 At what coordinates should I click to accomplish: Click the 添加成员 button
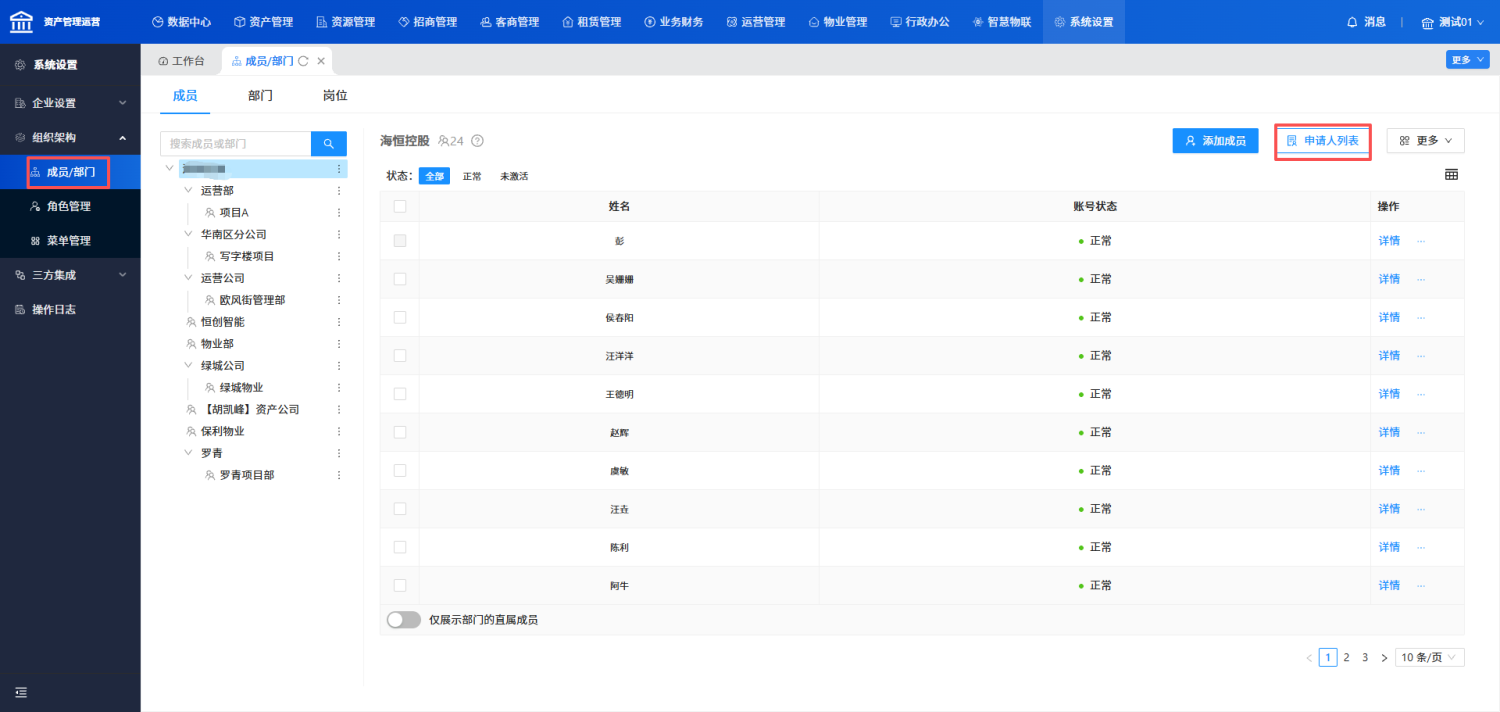[1215, 141]
